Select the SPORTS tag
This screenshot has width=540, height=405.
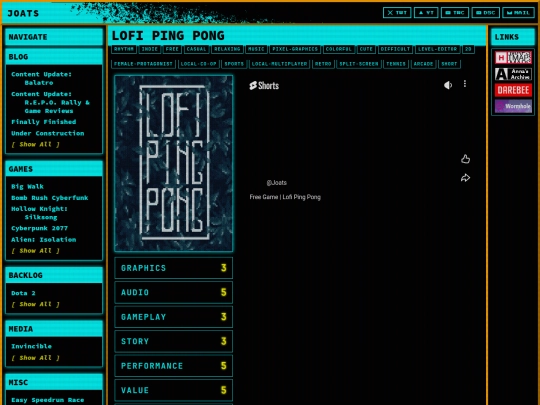pyautogui.click(x=234, y=64)
